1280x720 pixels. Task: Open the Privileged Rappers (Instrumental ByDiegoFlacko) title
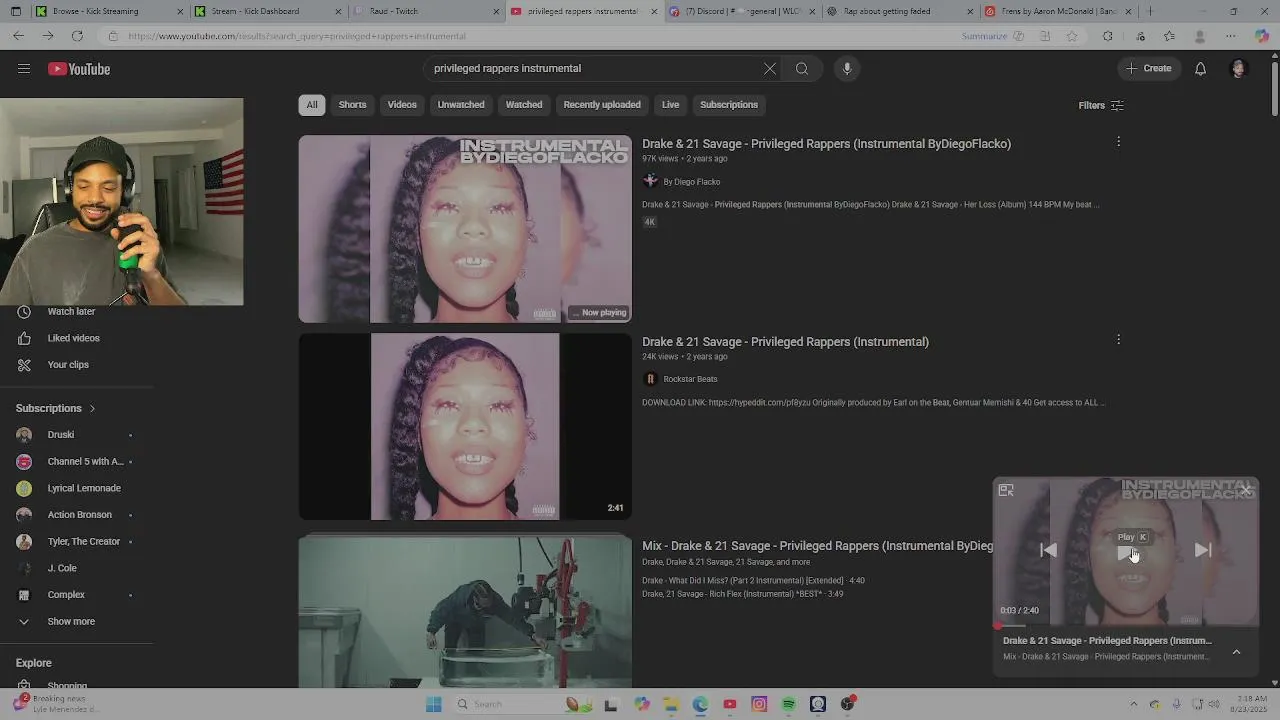click(826, 144)
